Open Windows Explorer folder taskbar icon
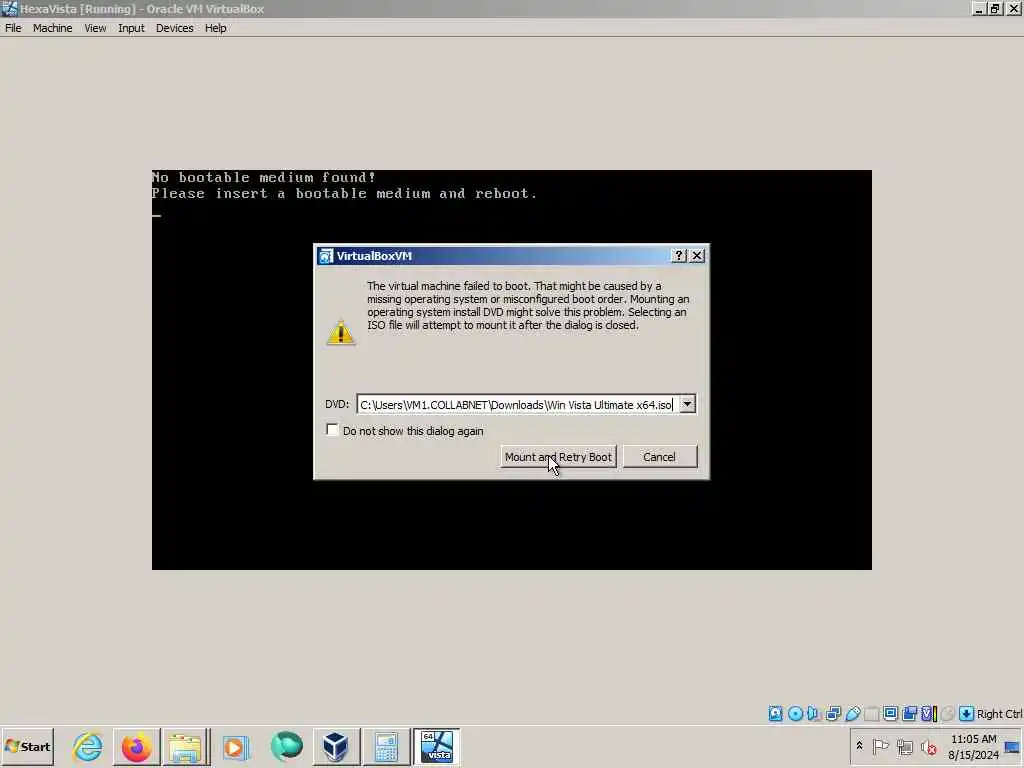1024x768 pixels. [x=186, y=746]
